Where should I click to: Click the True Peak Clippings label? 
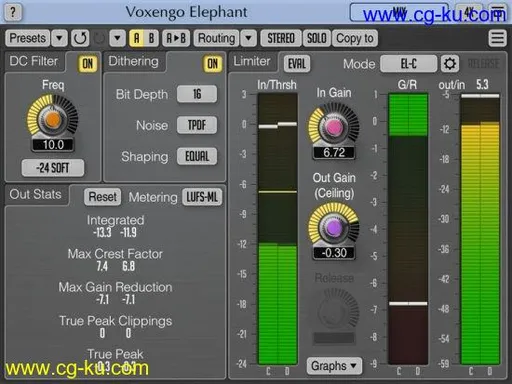click(116, 321)
